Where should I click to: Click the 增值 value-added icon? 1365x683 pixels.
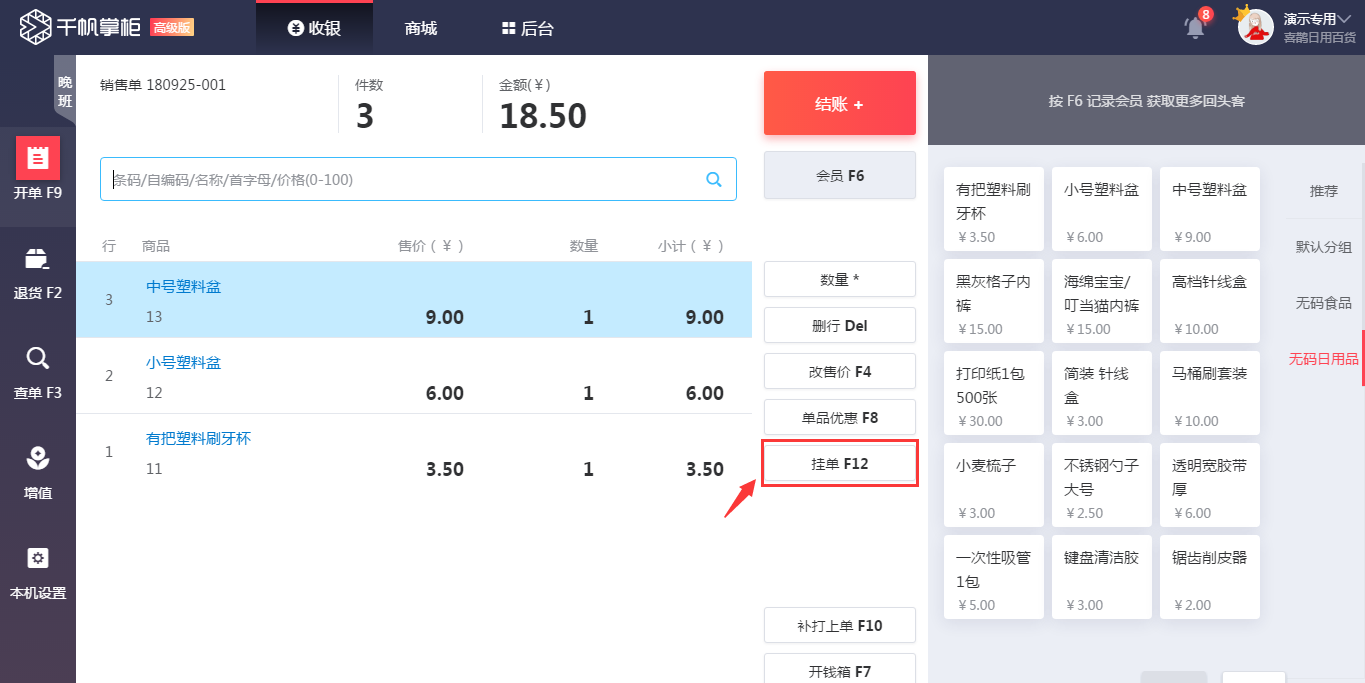point(38,459)
